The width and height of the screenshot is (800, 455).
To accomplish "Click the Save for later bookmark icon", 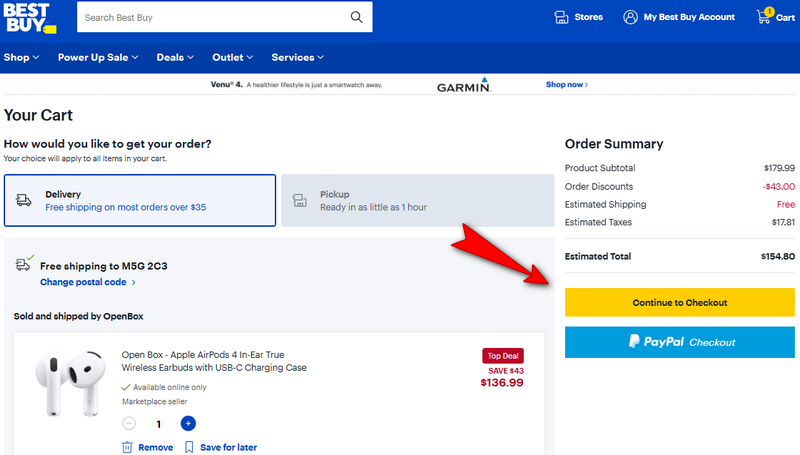I will click(189, 447).
